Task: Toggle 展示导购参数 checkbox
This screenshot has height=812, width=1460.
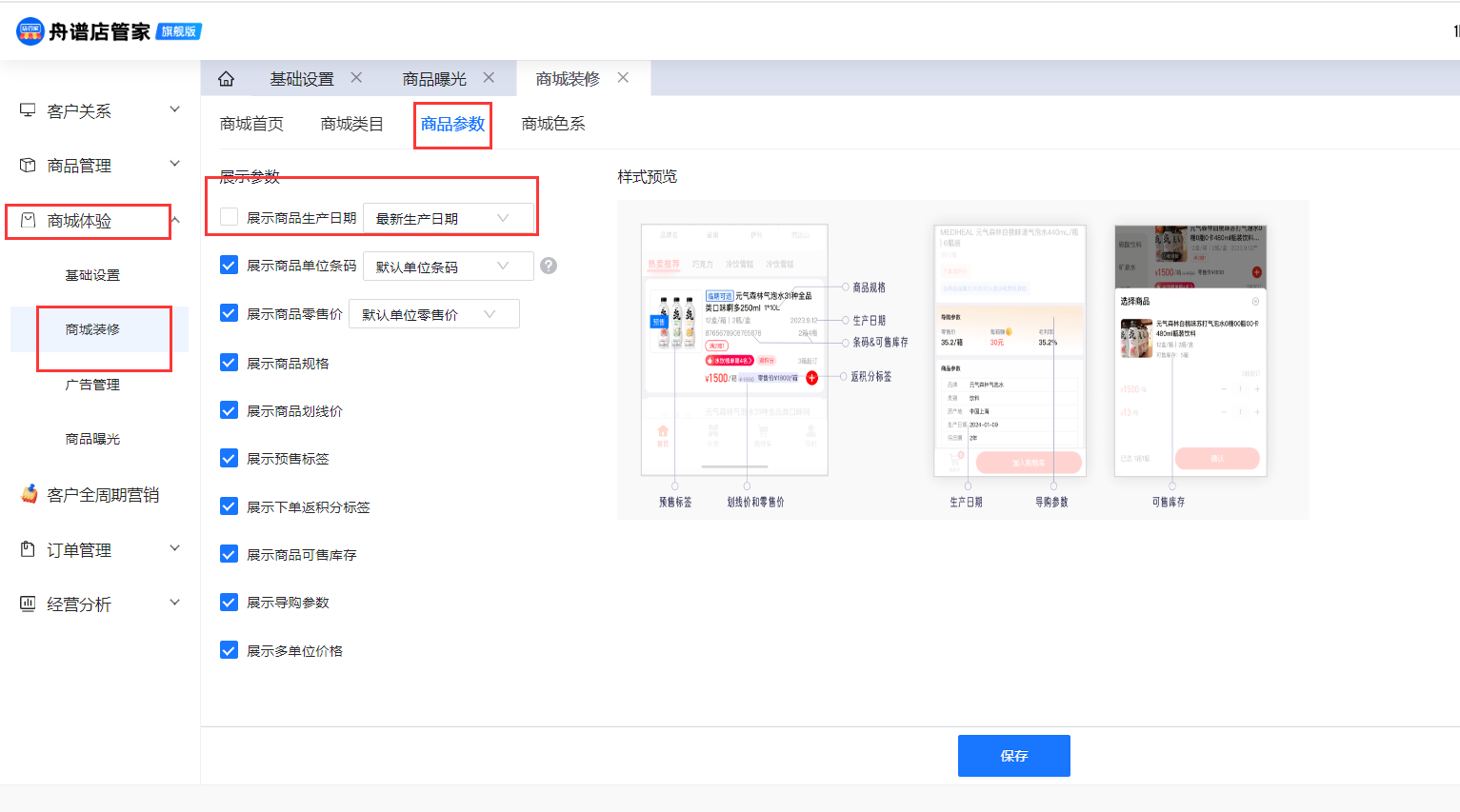Action: pyautogui.click(x=229, y=602)
